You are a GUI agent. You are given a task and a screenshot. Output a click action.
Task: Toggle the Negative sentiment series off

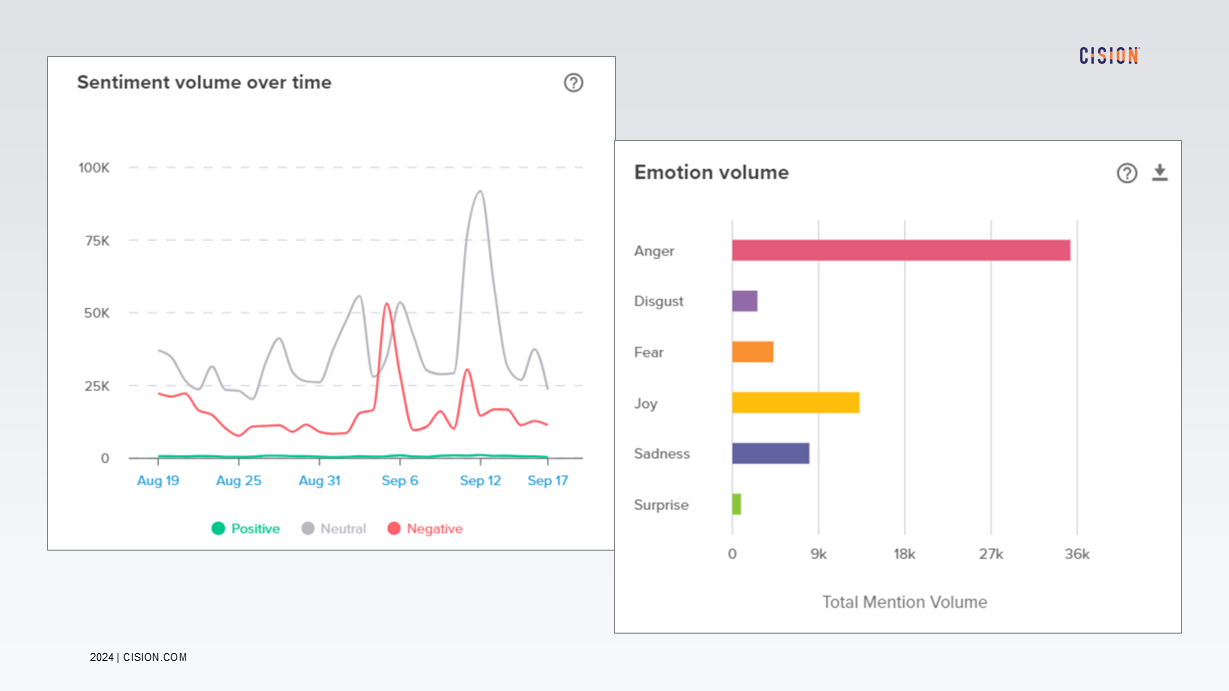(425, 528)
